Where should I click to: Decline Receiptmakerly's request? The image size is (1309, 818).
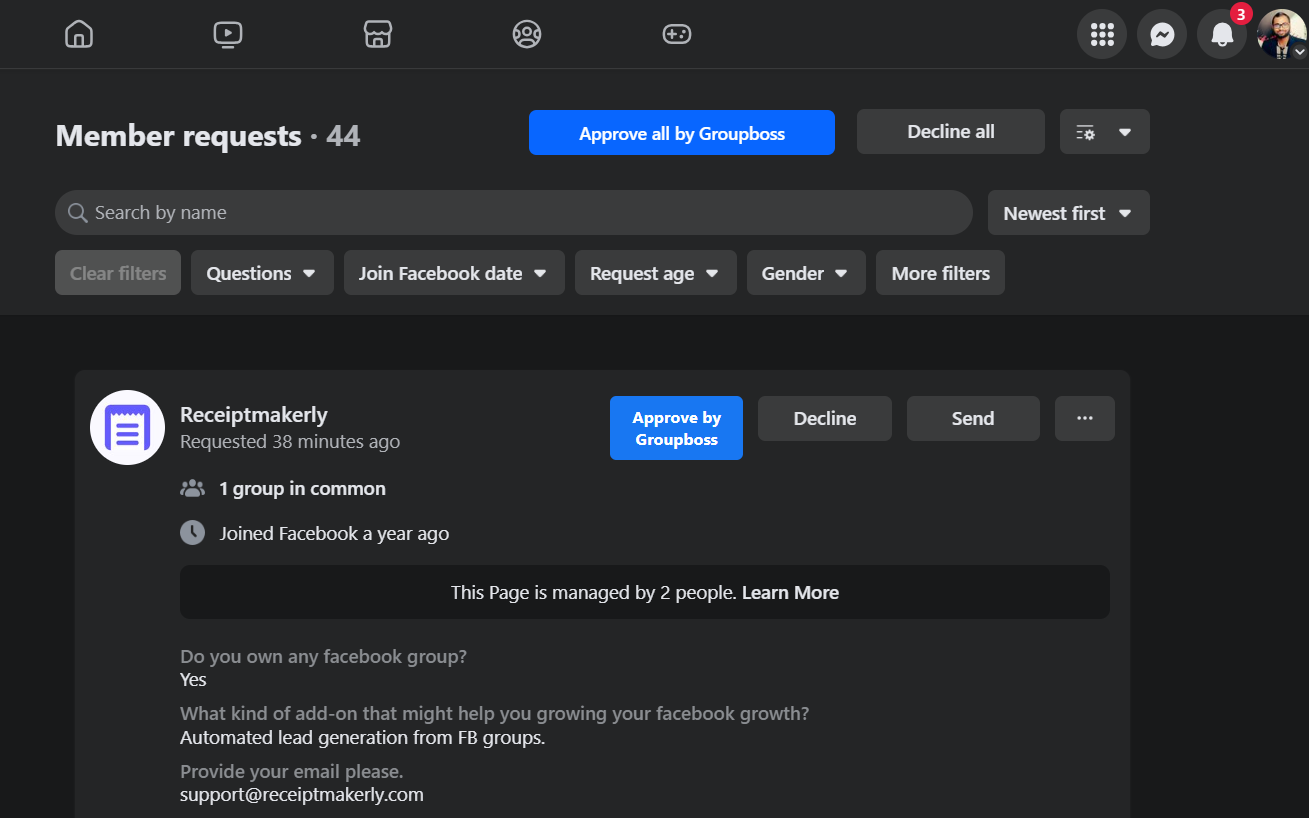825,418
